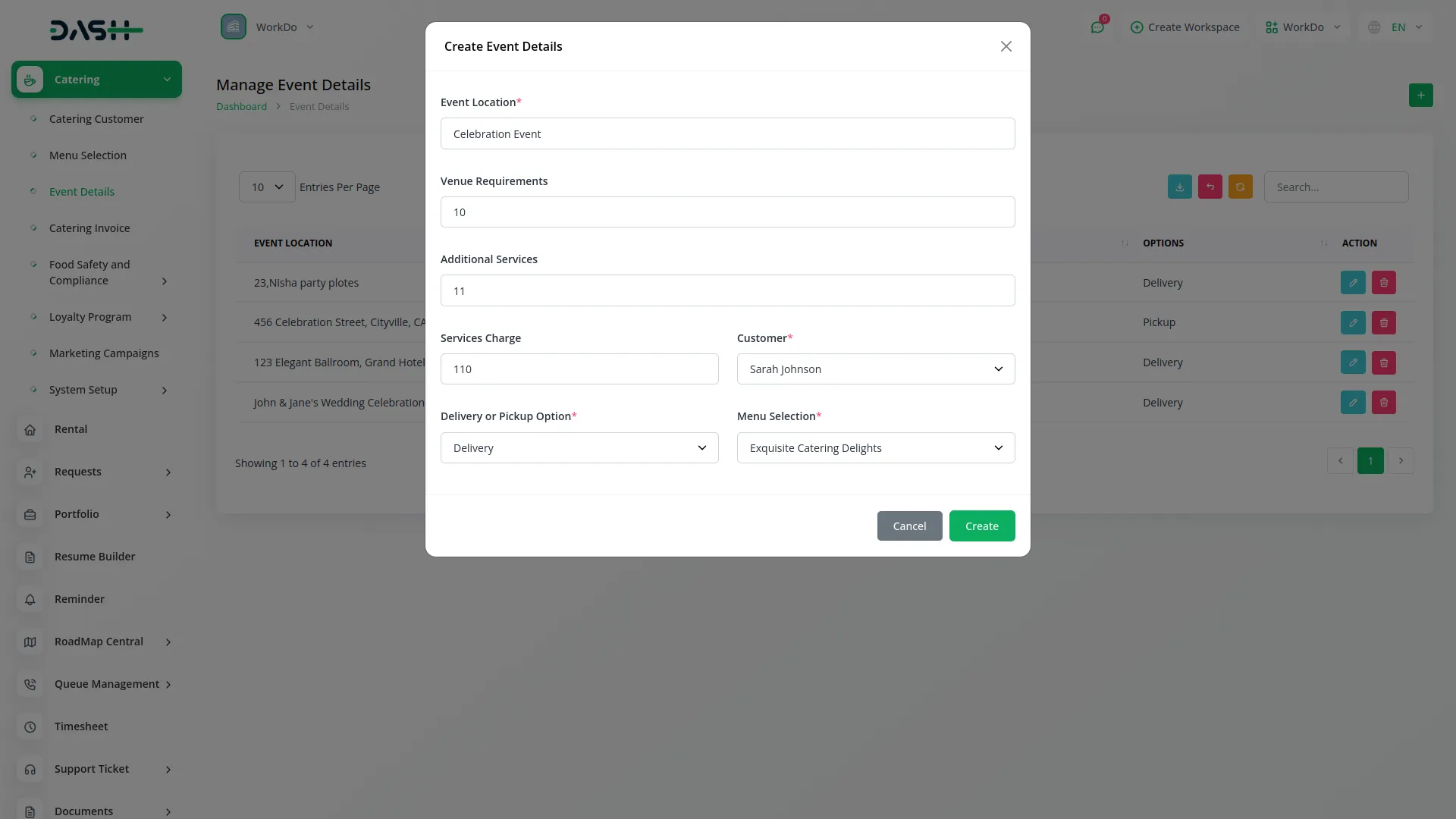This screenshot has width=1456, height=819.
Task: Click the Dashboard breadcrumb link
Action: [x=241, y=107]
